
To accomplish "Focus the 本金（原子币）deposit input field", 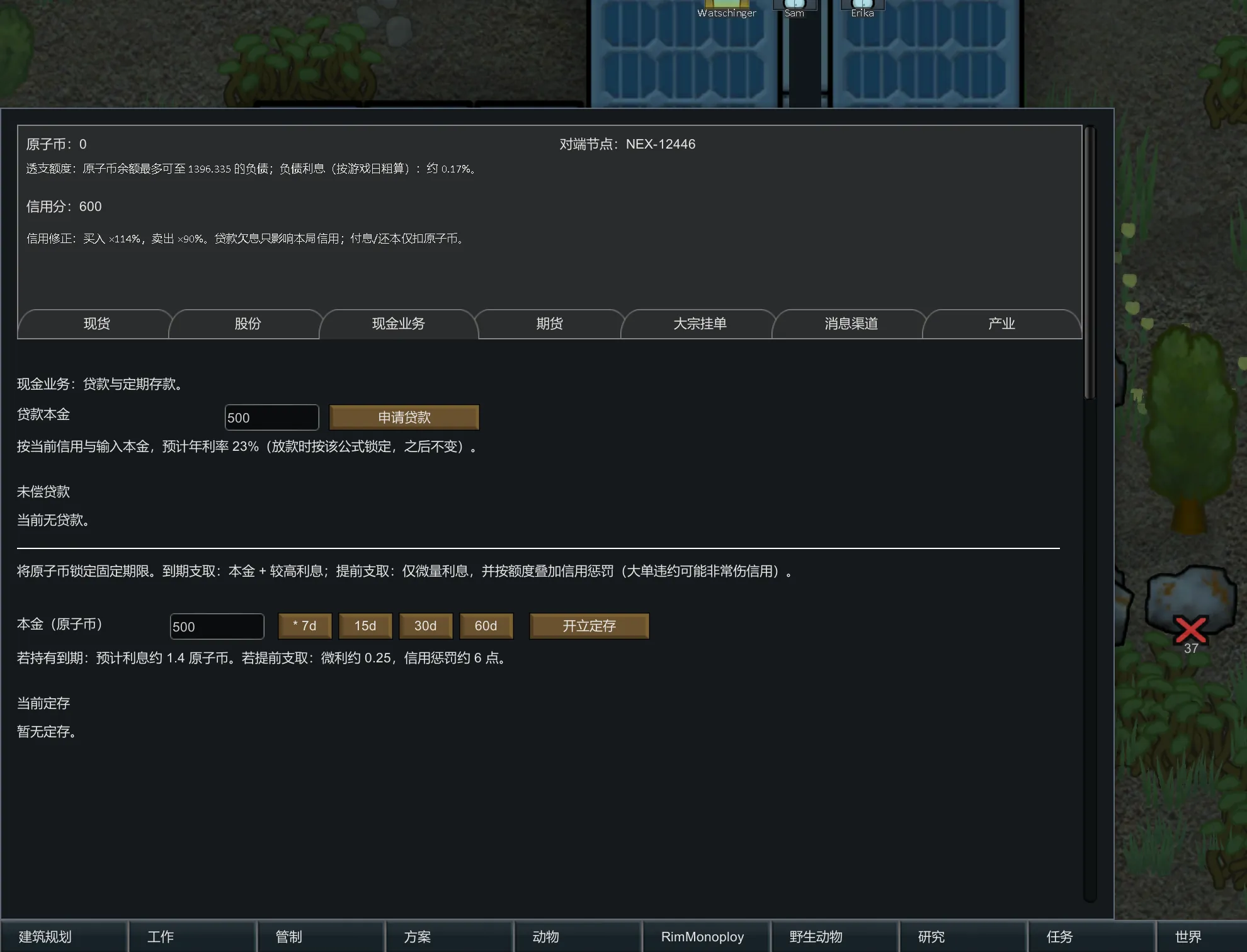I will [x=217, y=626].
